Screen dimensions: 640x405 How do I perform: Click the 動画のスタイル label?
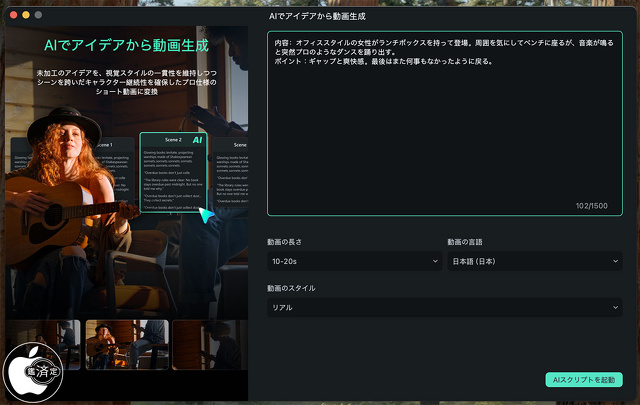coord(291,288)
